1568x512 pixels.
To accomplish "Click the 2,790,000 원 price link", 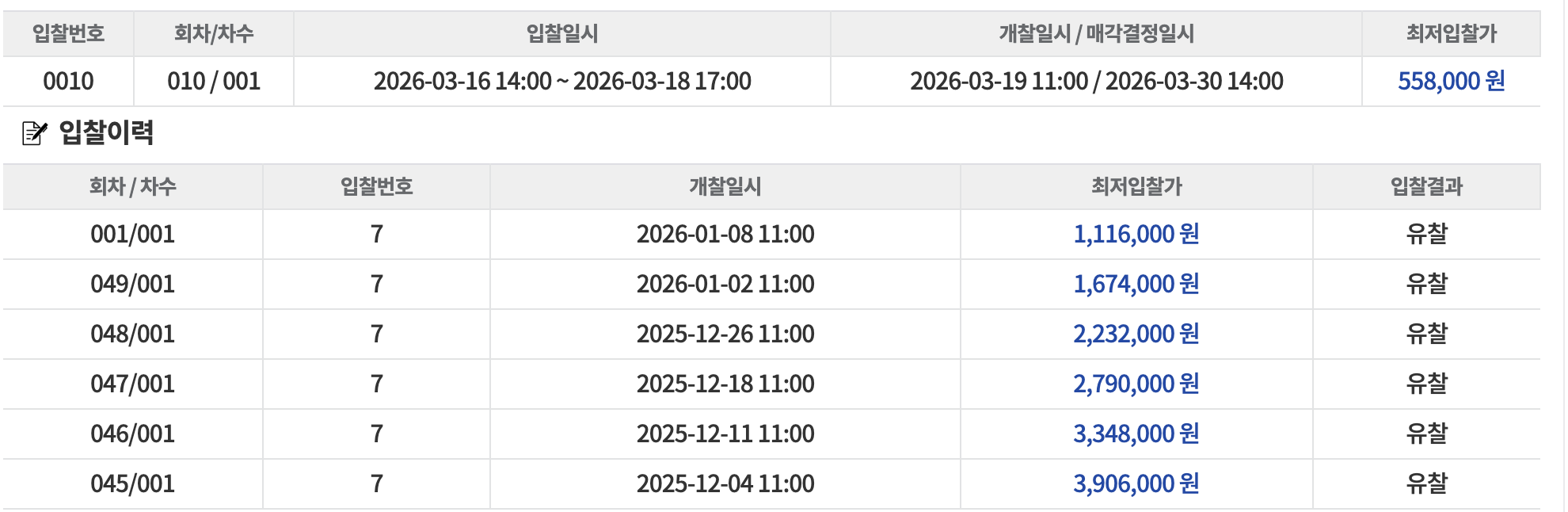I will click(x=1136, y=384).
